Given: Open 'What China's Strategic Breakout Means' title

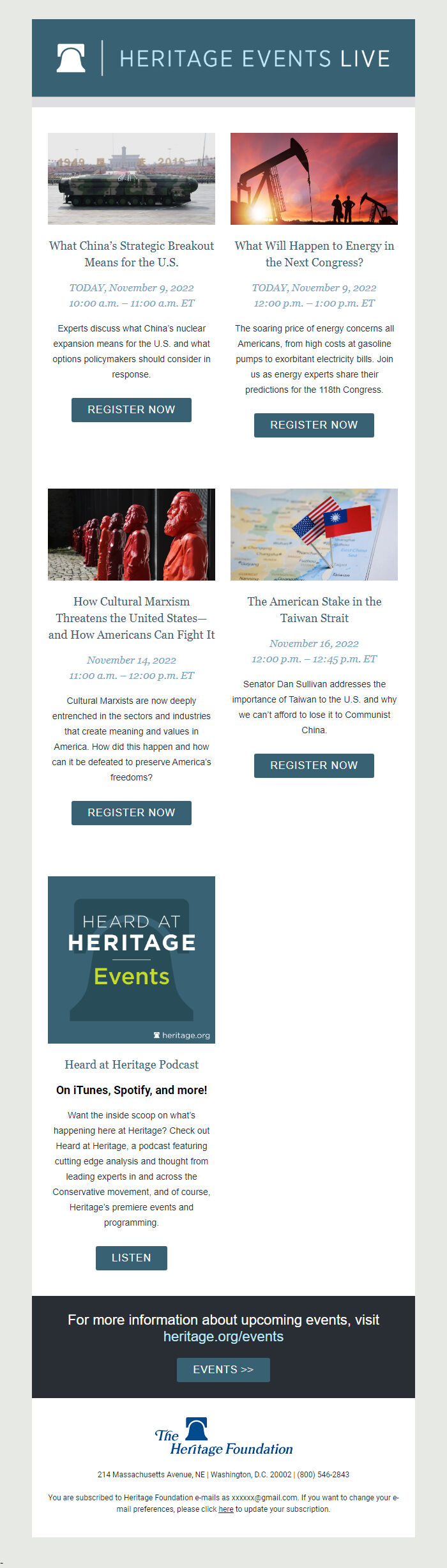Looking at the screenshot, I should point(132,254).
